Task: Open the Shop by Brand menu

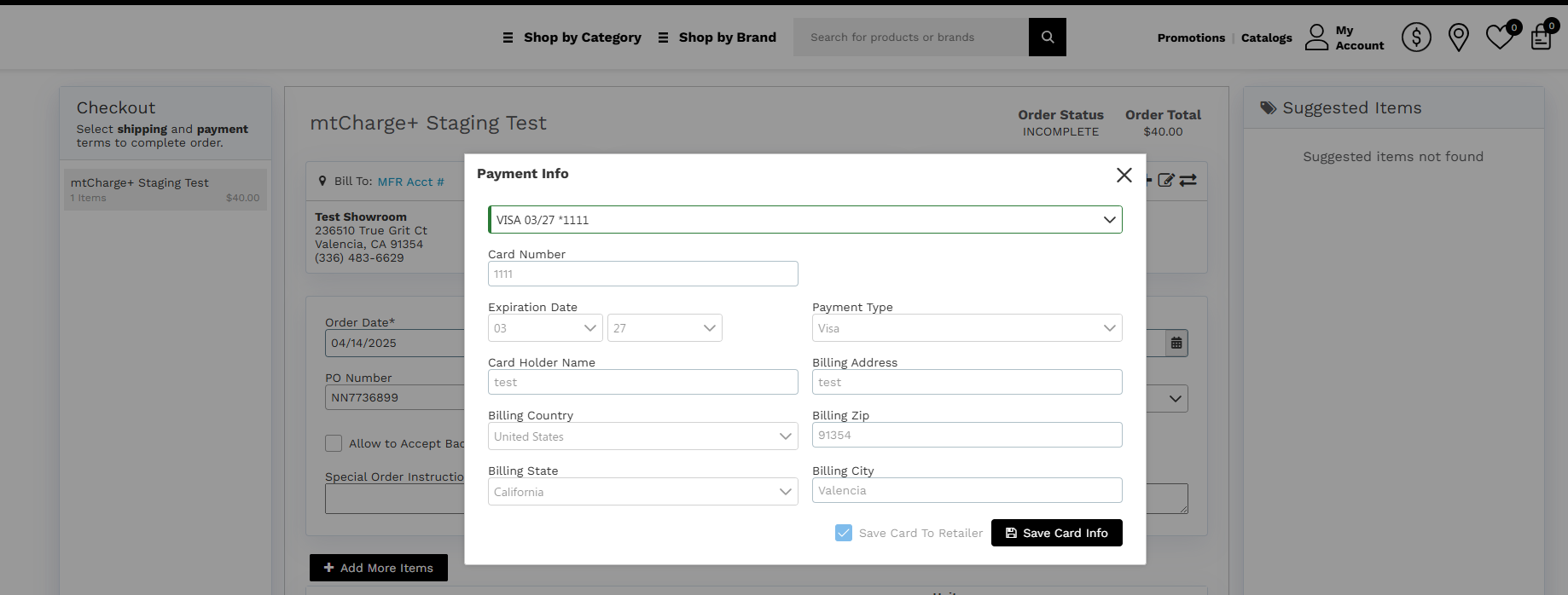Action: pos(728,38)
